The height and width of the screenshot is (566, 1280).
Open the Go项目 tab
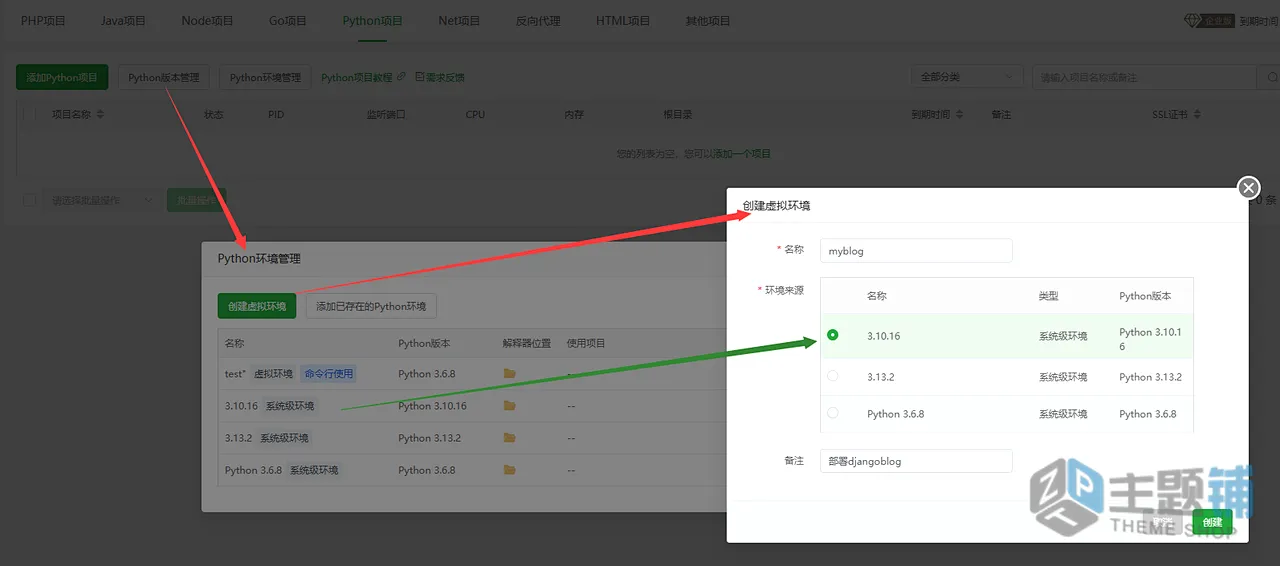click(x=288, y=21)
